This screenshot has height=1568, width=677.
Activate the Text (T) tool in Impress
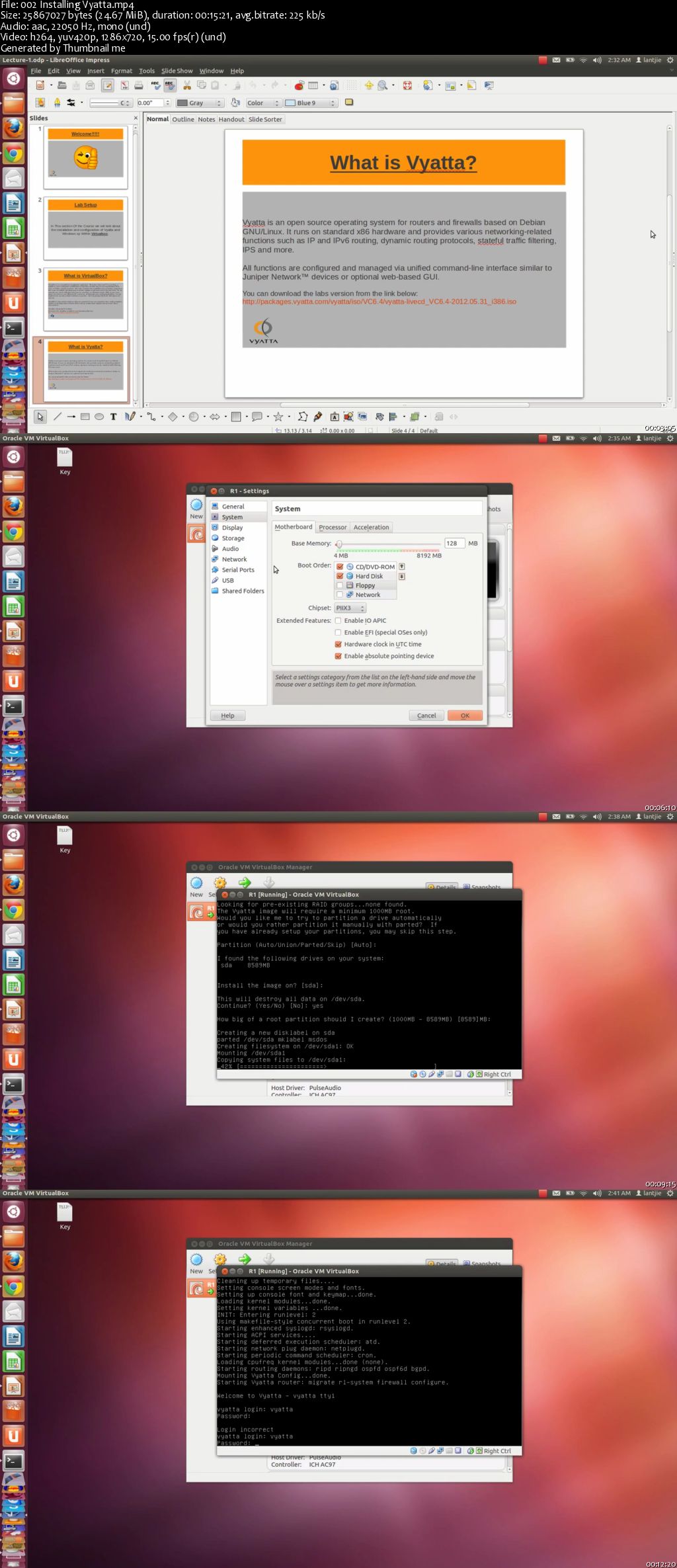pos(113,417)
